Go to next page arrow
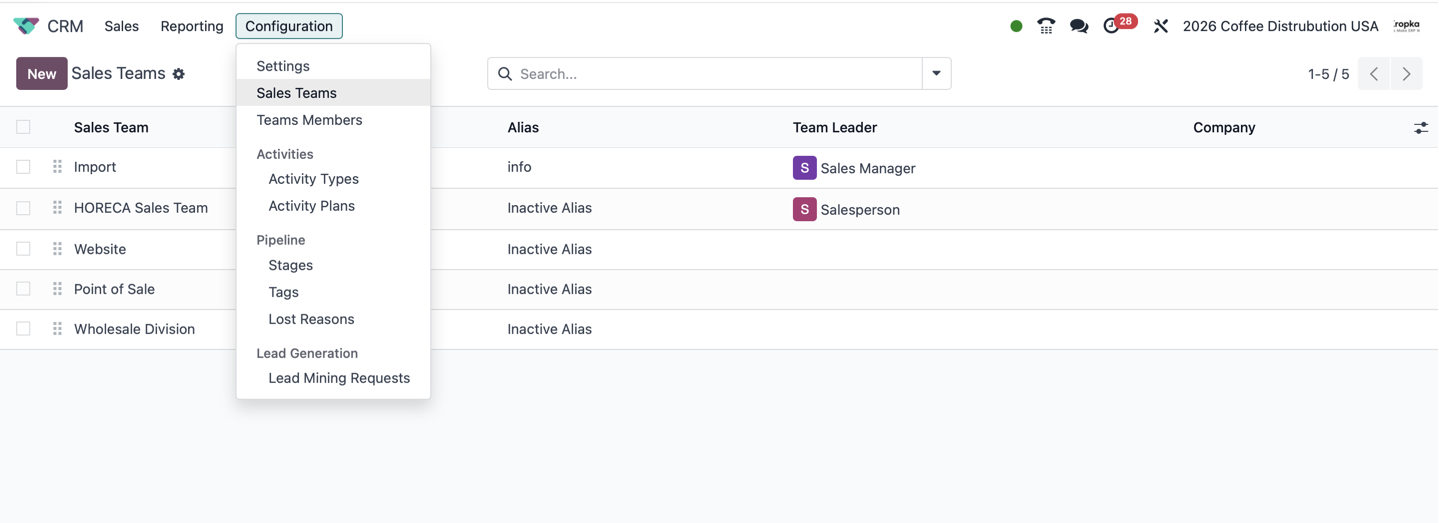 click(x=1406, y=74)
